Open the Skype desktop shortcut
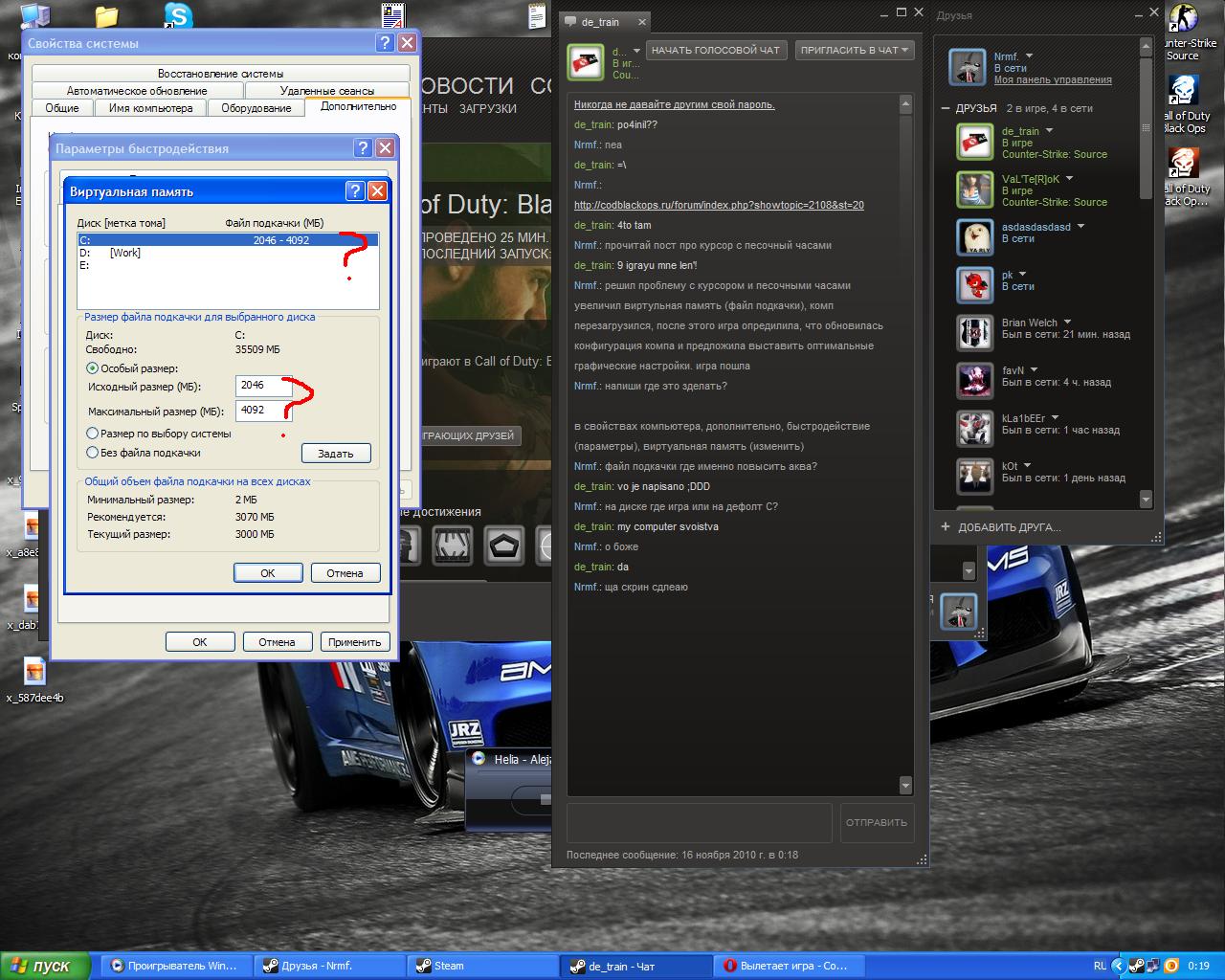1225x980 pixels. [178, 15]
